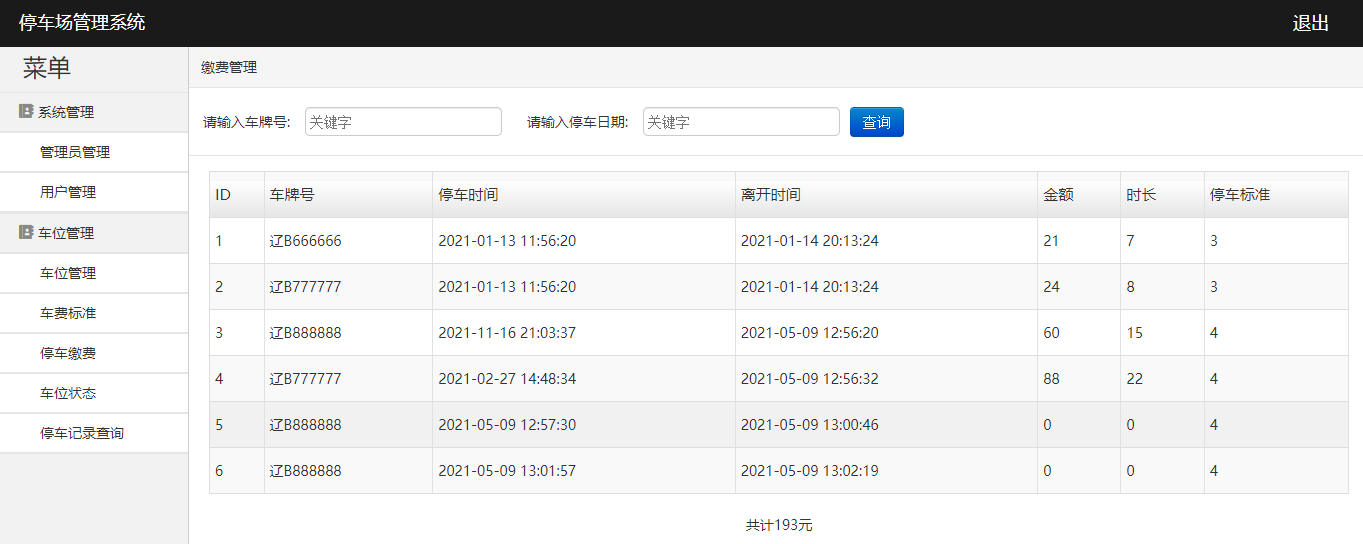Screen dimensions: 1363x544
Task: Click leave time 2021-05-09 12:56:20
Action: [810, 333]
